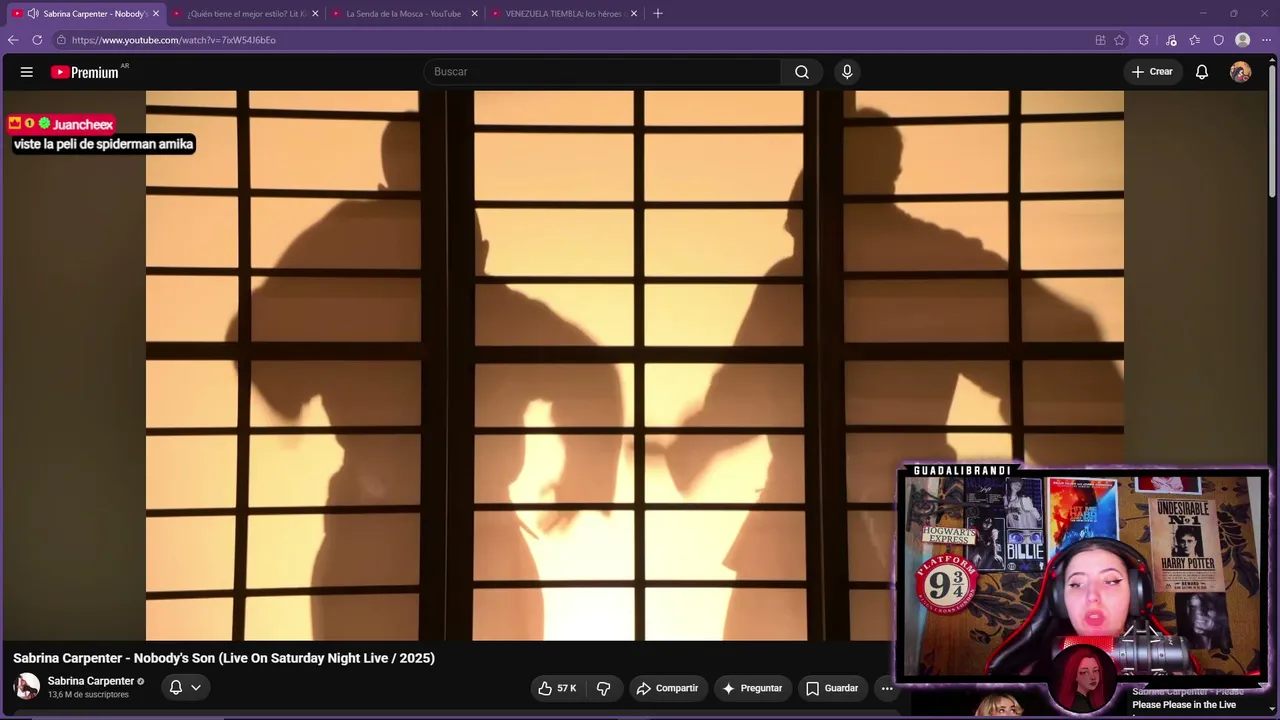Open the Sabrina Carpenter channel name link

(91, 681)
